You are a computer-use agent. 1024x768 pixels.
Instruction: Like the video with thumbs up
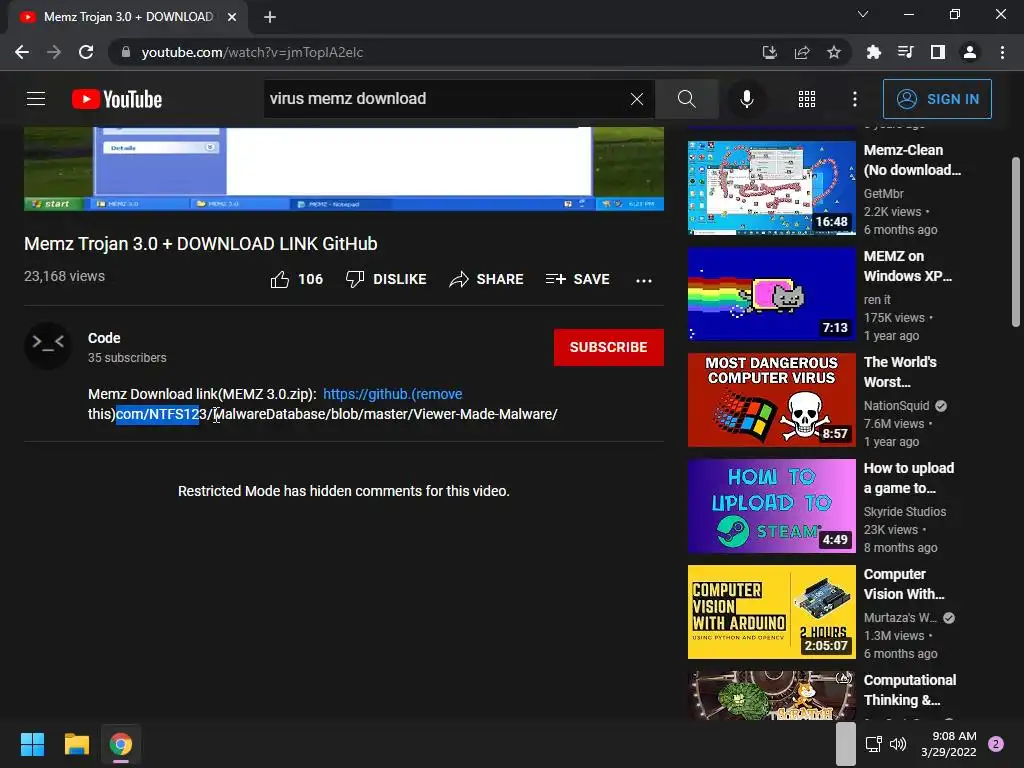click(297, 280)
